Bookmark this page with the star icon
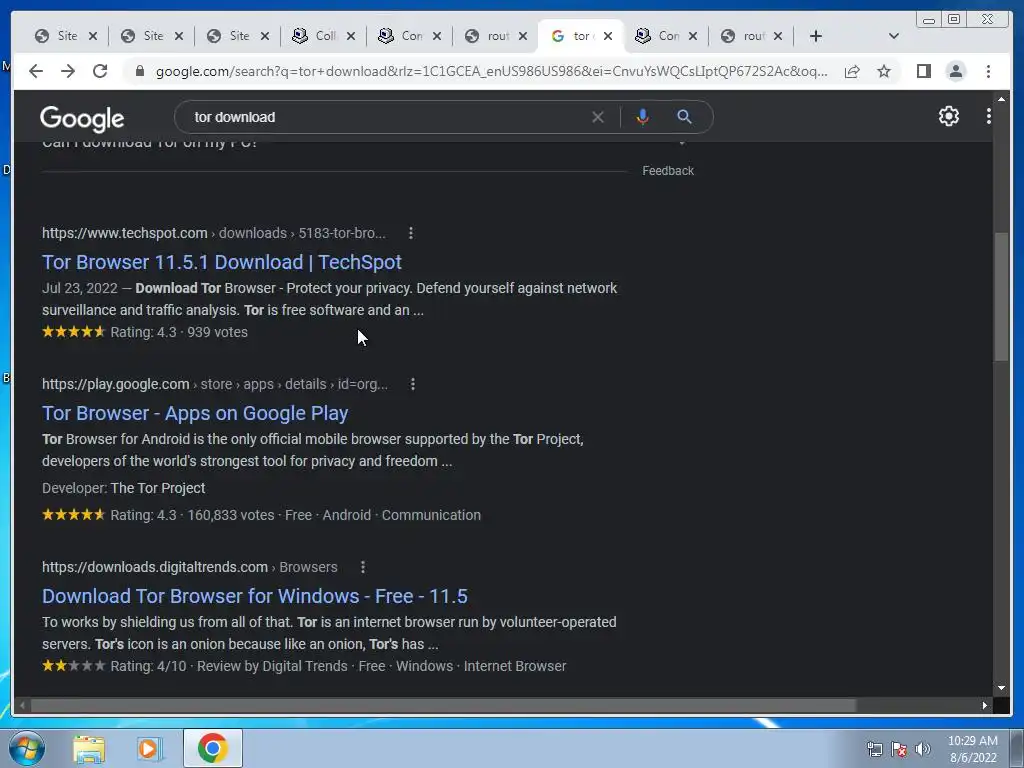The width and height of the screenshot is (1024, 768). tap(884, 71)
